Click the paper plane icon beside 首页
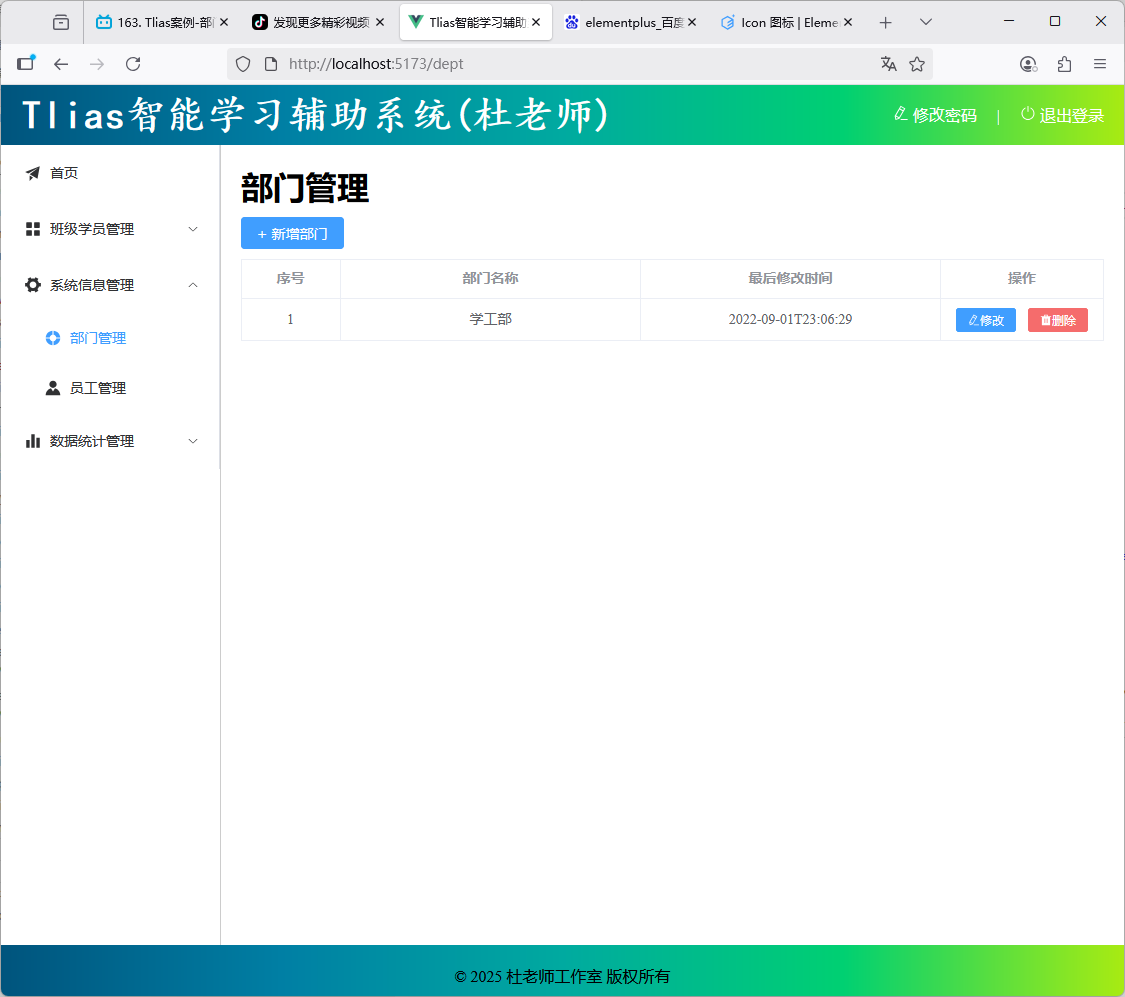 point(33,173)
